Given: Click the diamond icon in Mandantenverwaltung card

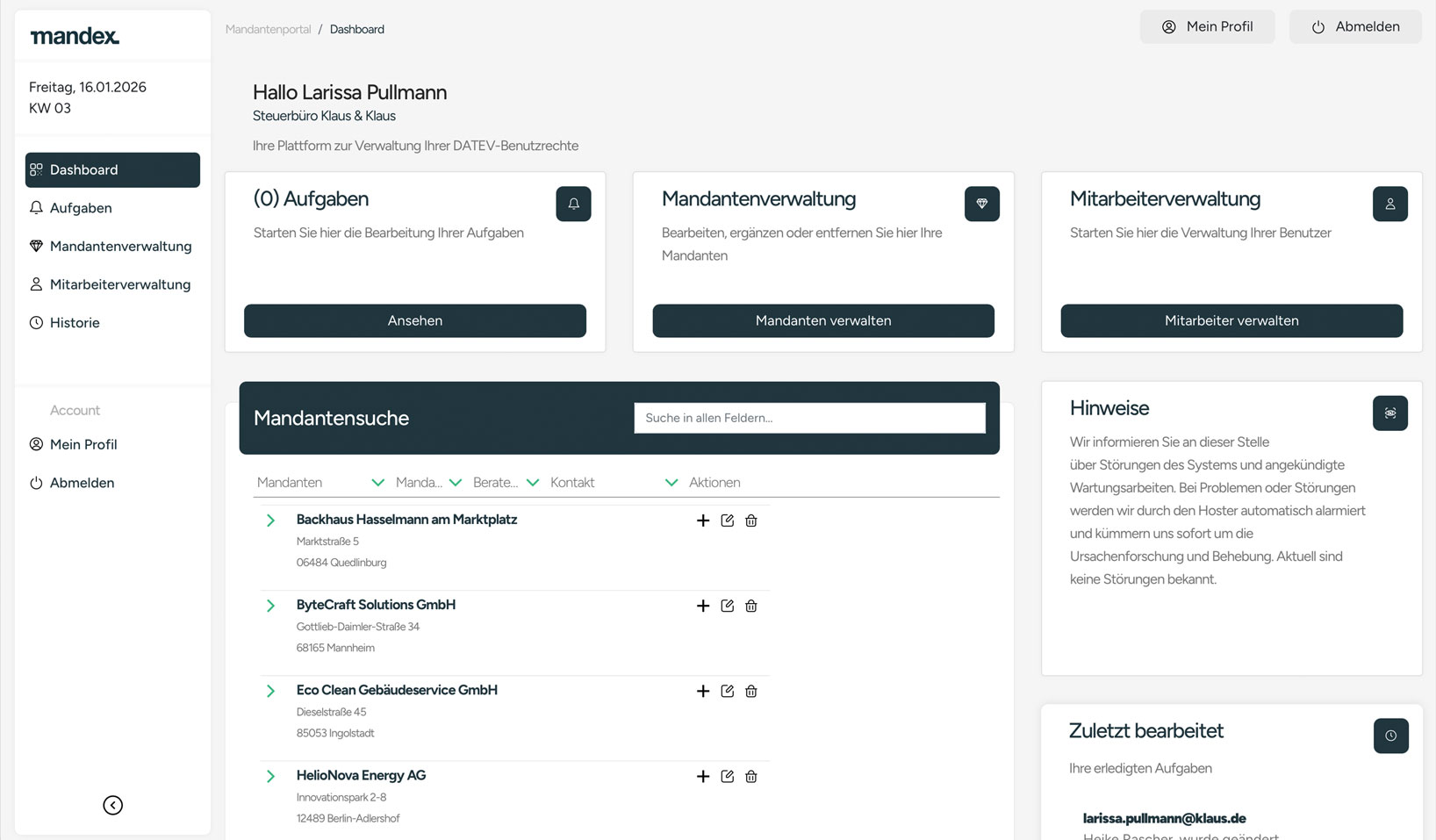Looking at the screenshot, I should (981, 204).
